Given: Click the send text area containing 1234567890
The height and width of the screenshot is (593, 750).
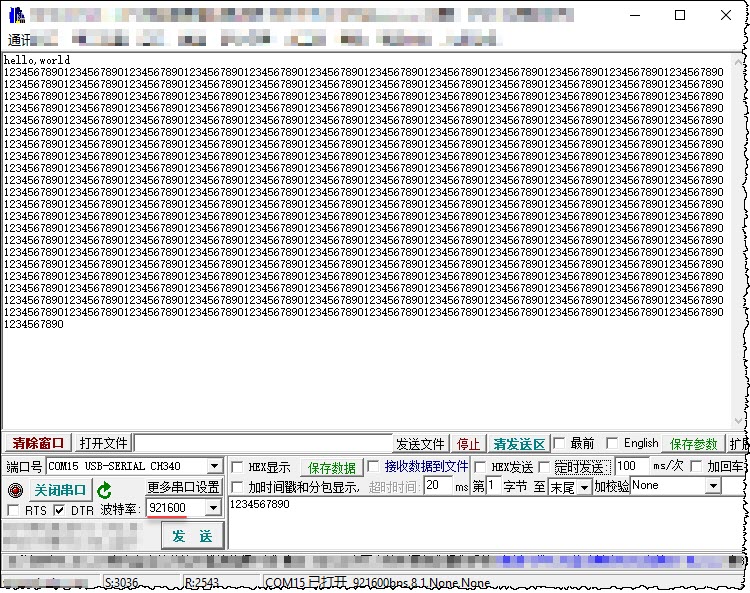Looking at the screenshot, I should pyautogui.click(x=485, y=523).
